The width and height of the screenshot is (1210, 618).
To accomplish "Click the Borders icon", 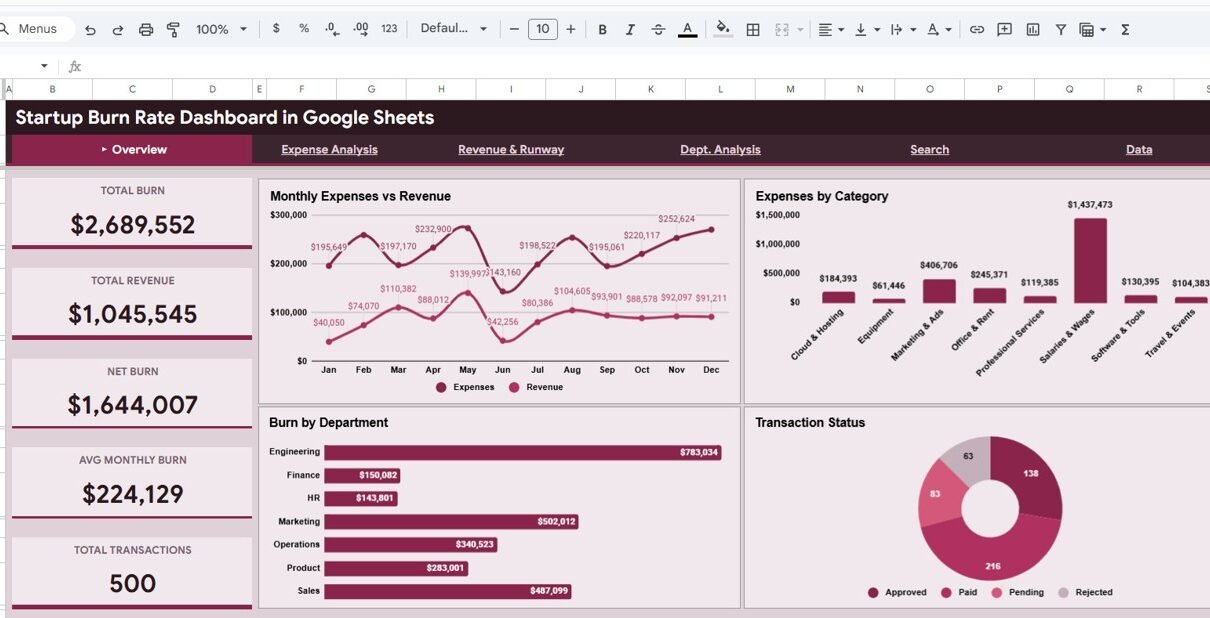I will pos(753,30).
